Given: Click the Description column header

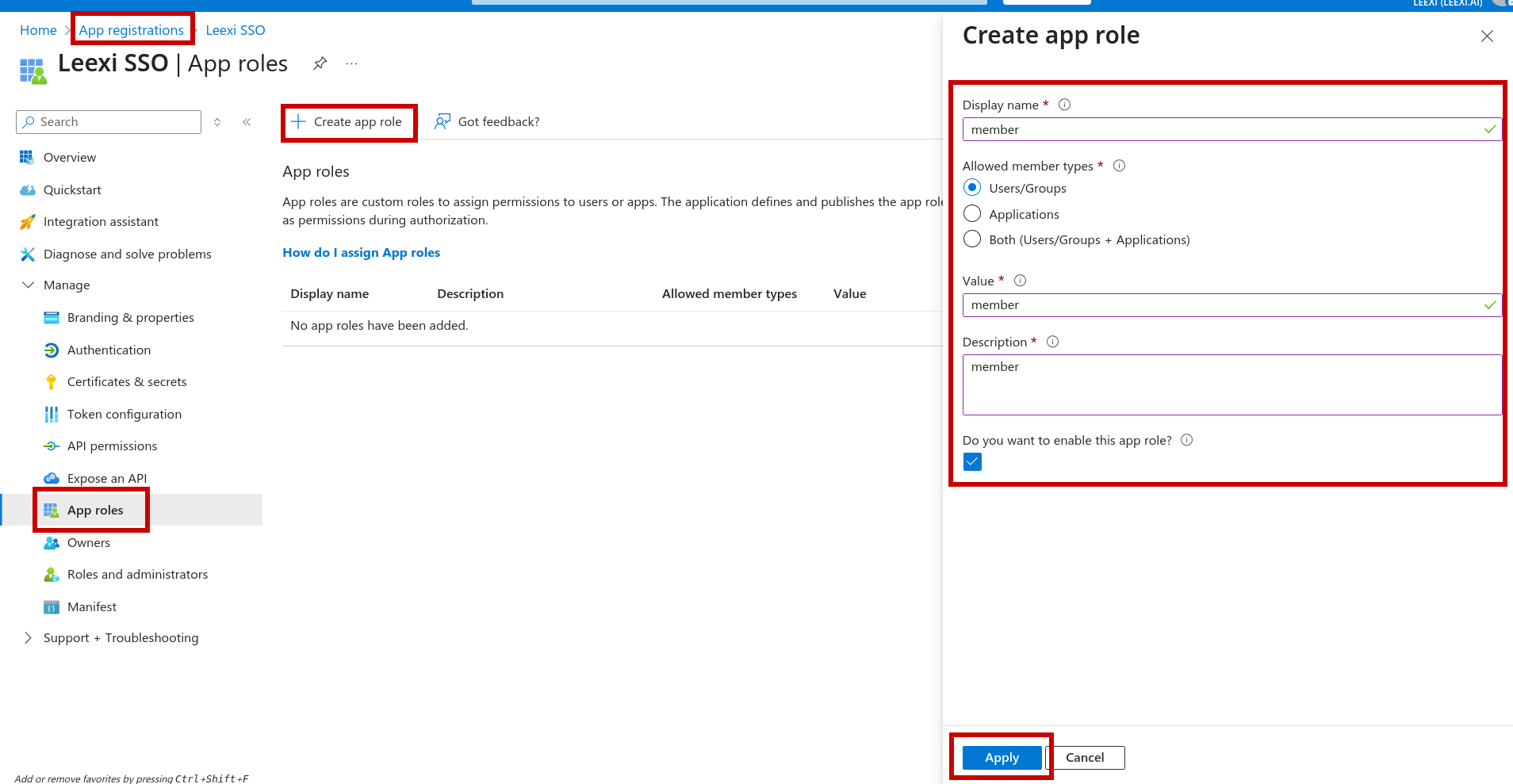Looking at the screenshot, I should tap(470, 294).
